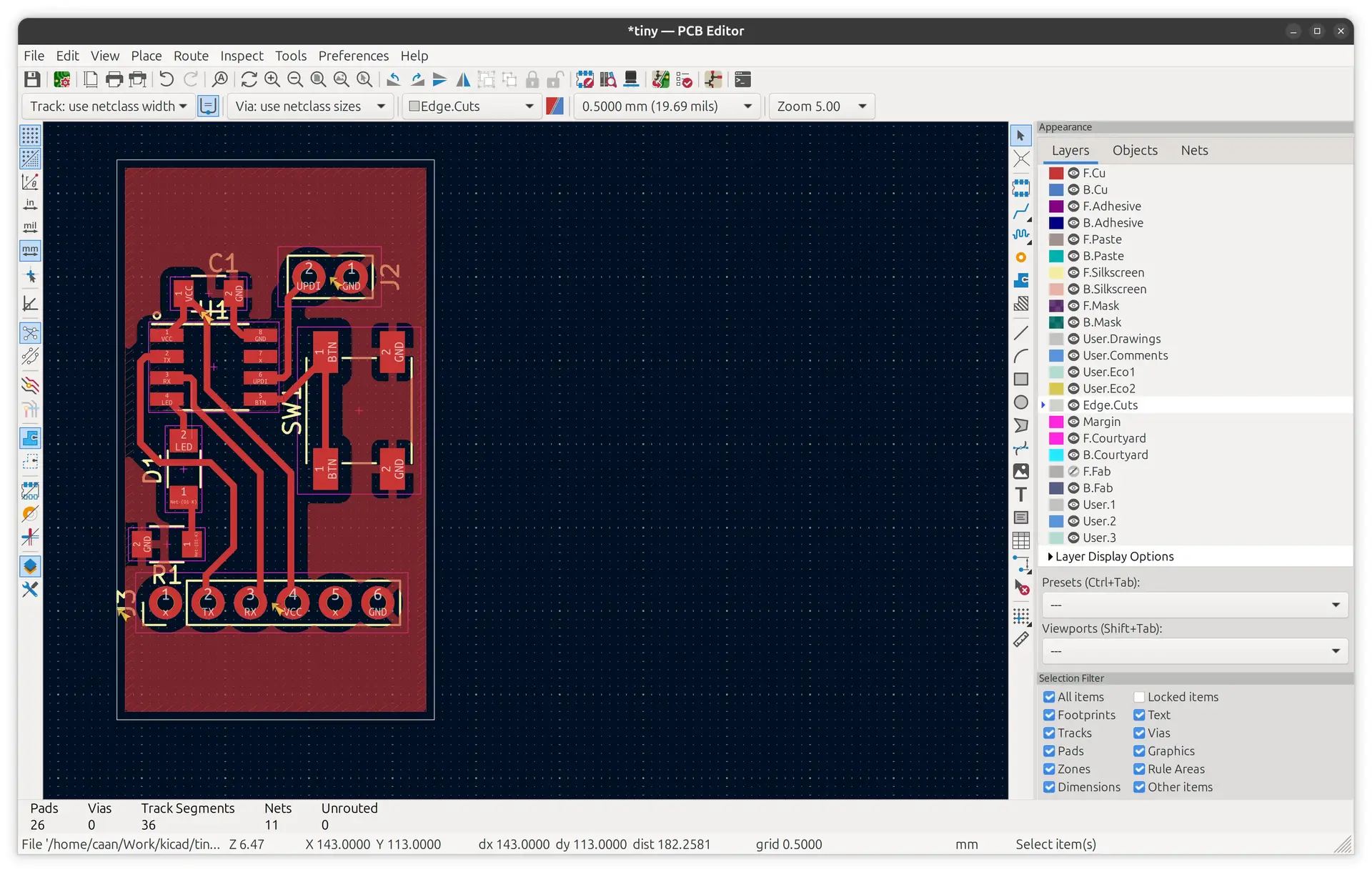Enable the Locked items checkbox
This screenshot has height=872, width=1372.
(1139, 697)
